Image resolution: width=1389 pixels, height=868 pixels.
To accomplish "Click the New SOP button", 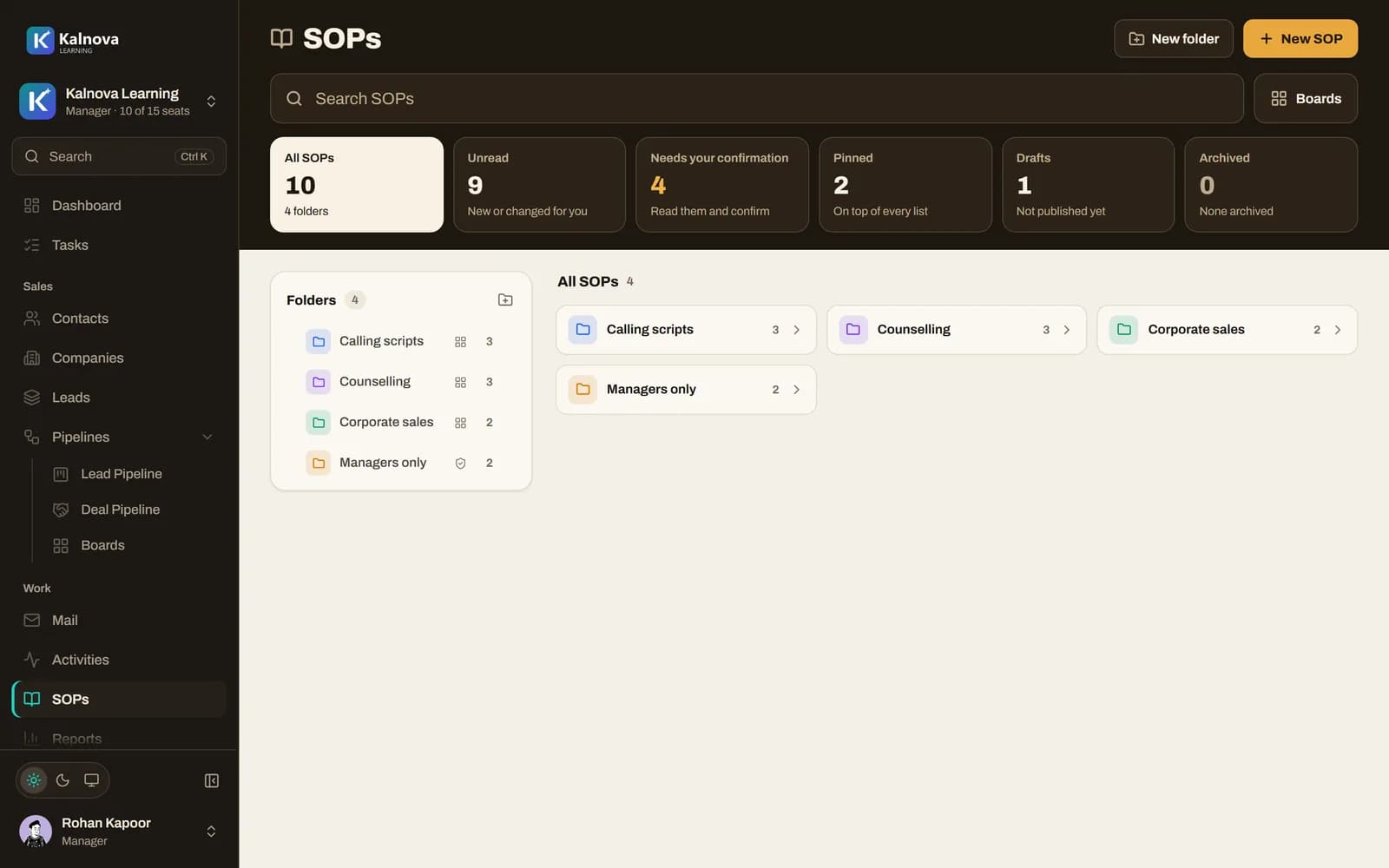I will [x=1300, y=38].
